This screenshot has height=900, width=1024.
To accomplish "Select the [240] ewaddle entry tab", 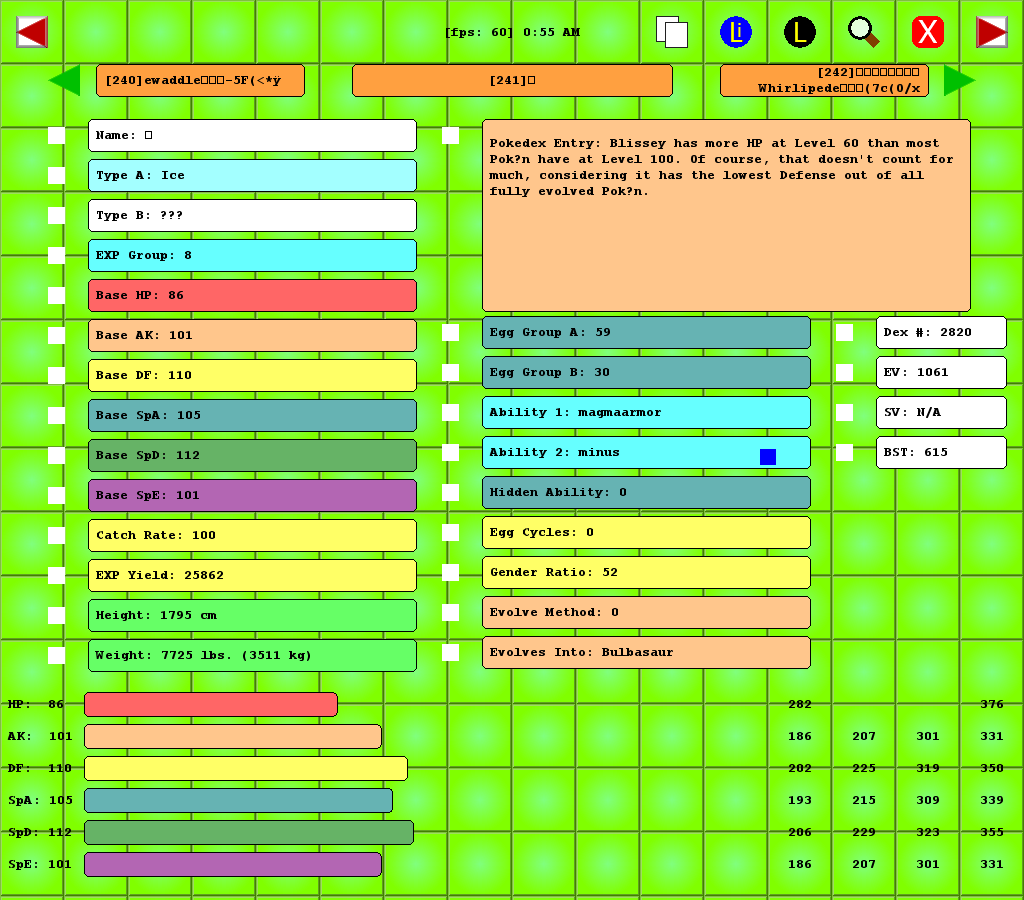I will click(x=200, y=81).
